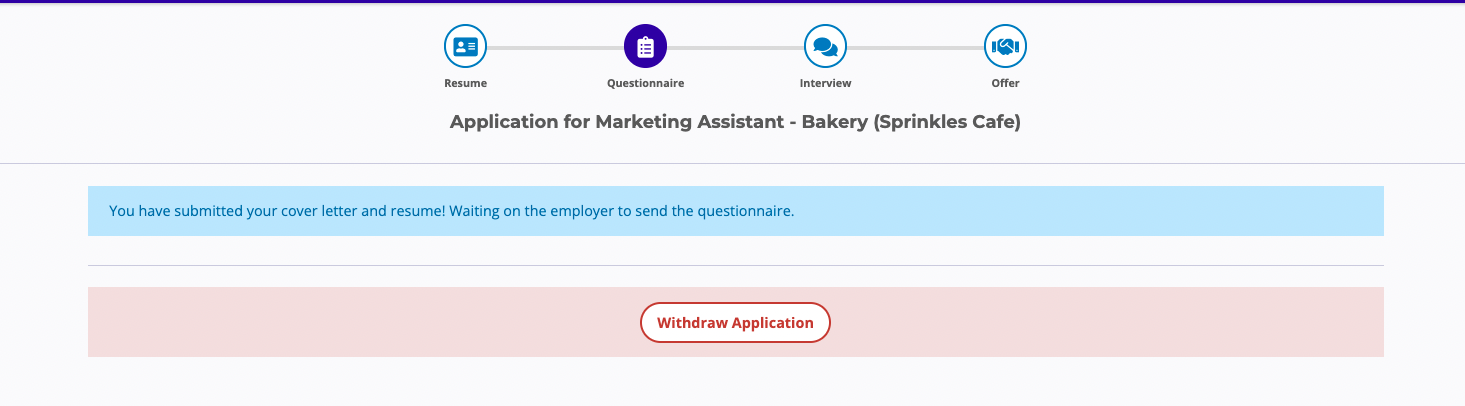Click the Offer handshake icon
This screenshot has width=1465, height=406.
click(1005, 46)
